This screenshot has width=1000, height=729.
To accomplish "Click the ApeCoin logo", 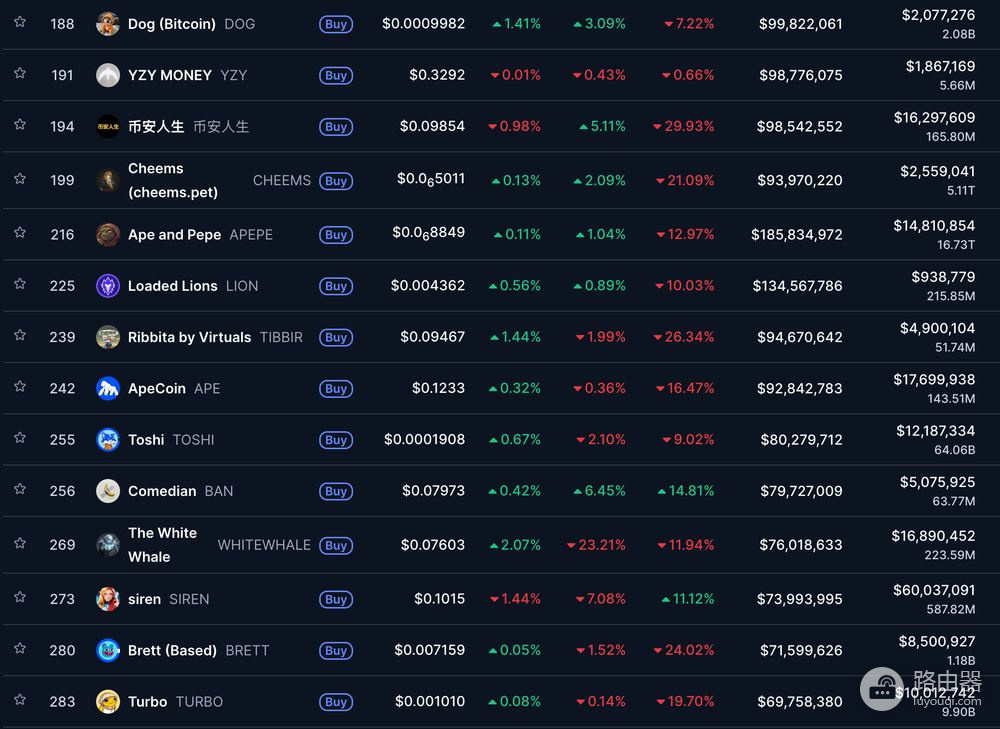I will point(108,388).
